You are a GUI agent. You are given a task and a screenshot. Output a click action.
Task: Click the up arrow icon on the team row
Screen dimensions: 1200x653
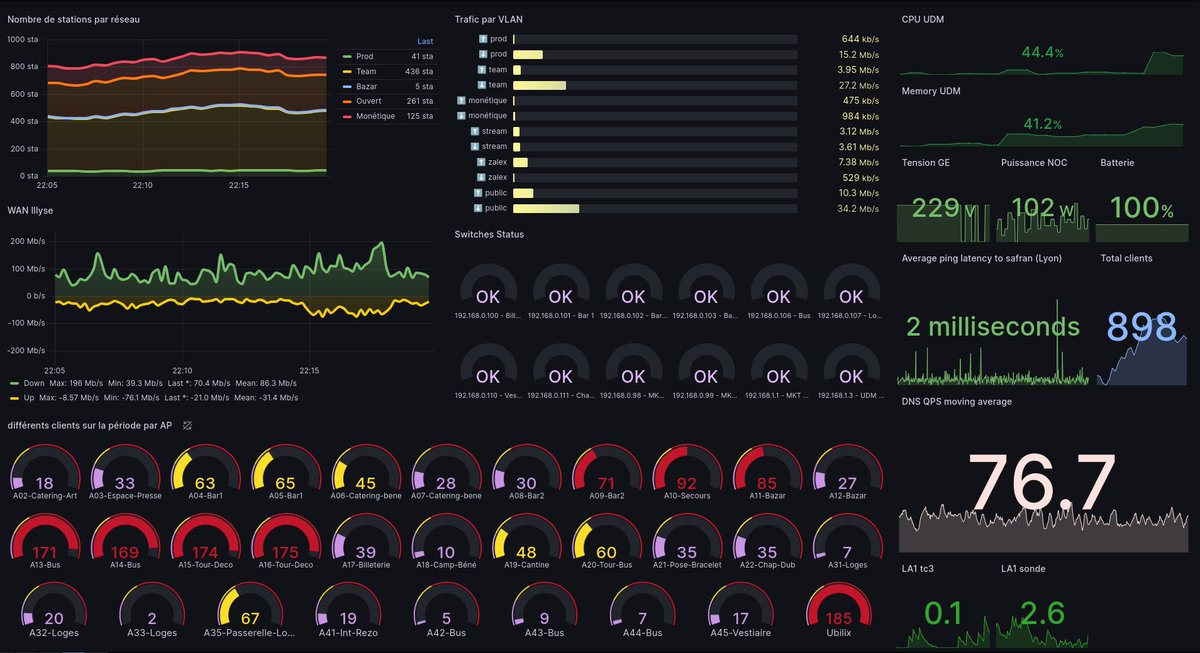(484, 70)
